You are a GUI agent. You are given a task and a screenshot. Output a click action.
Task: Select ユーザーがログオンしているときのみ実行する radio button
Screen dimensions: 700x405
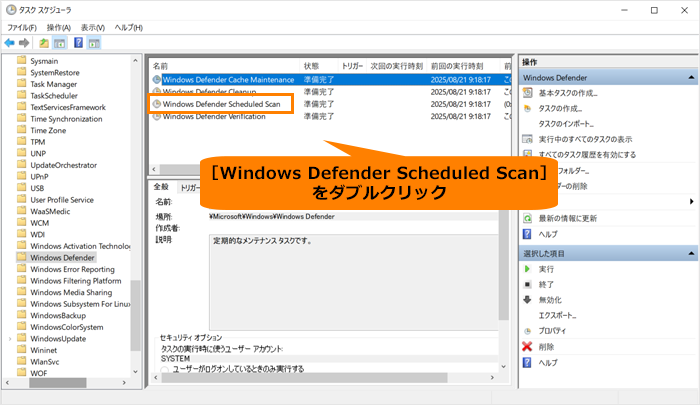point(165,370)
